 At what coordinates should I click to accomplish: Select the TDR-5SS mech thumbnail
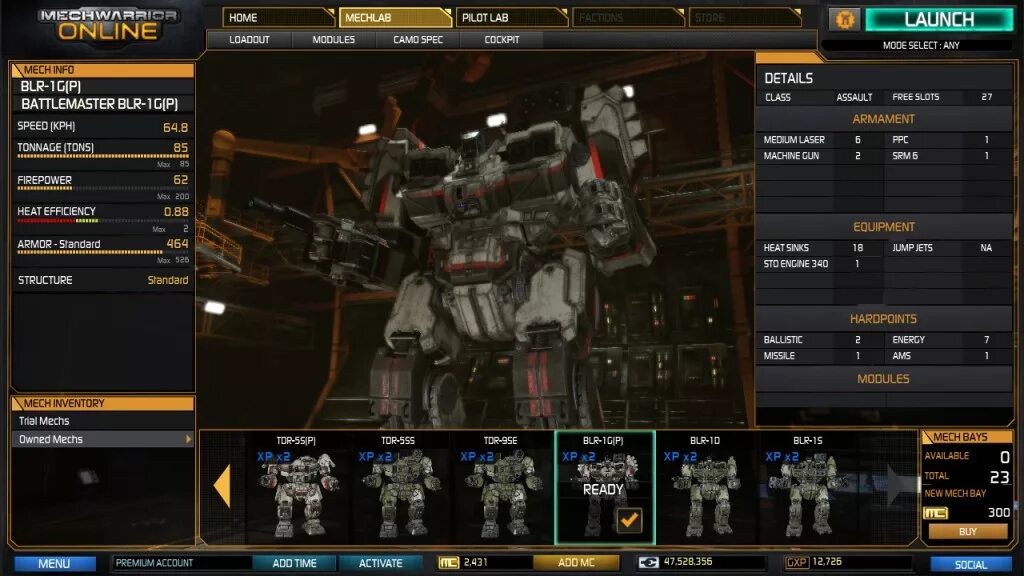point(398,487)
